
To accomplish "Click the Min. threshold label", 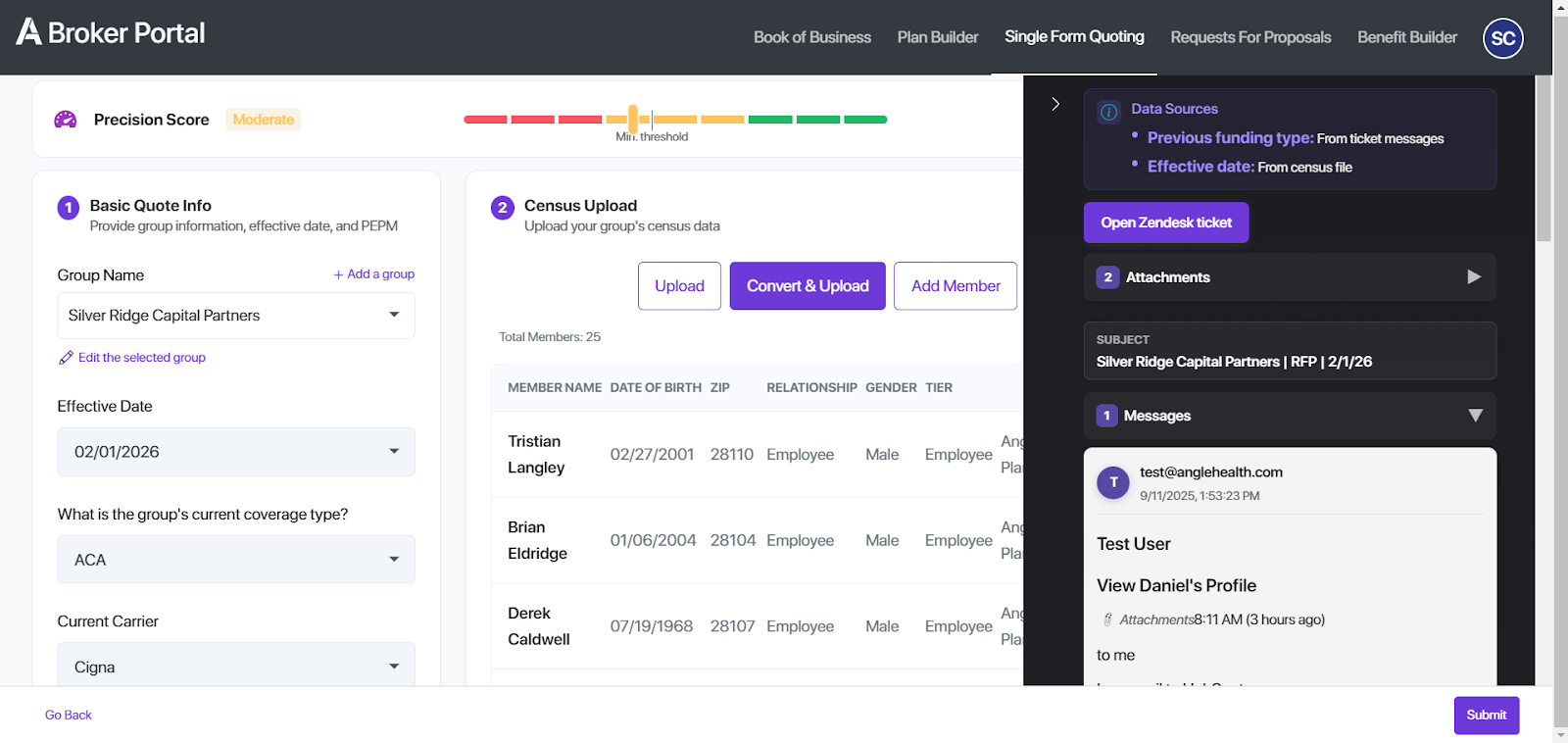I will click(x=652, y=137).
